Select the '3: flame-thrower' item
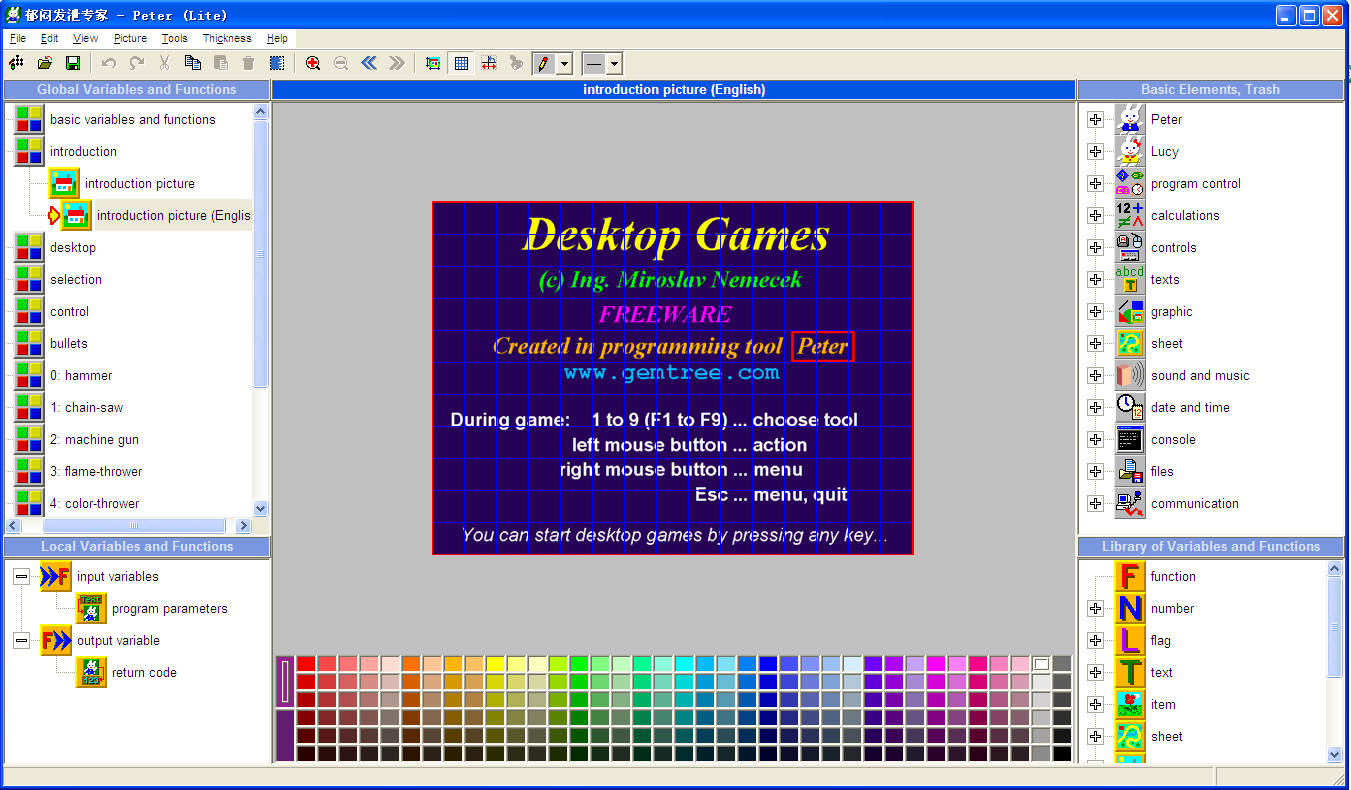The image size is (1351, 790). tap(96, 471)
